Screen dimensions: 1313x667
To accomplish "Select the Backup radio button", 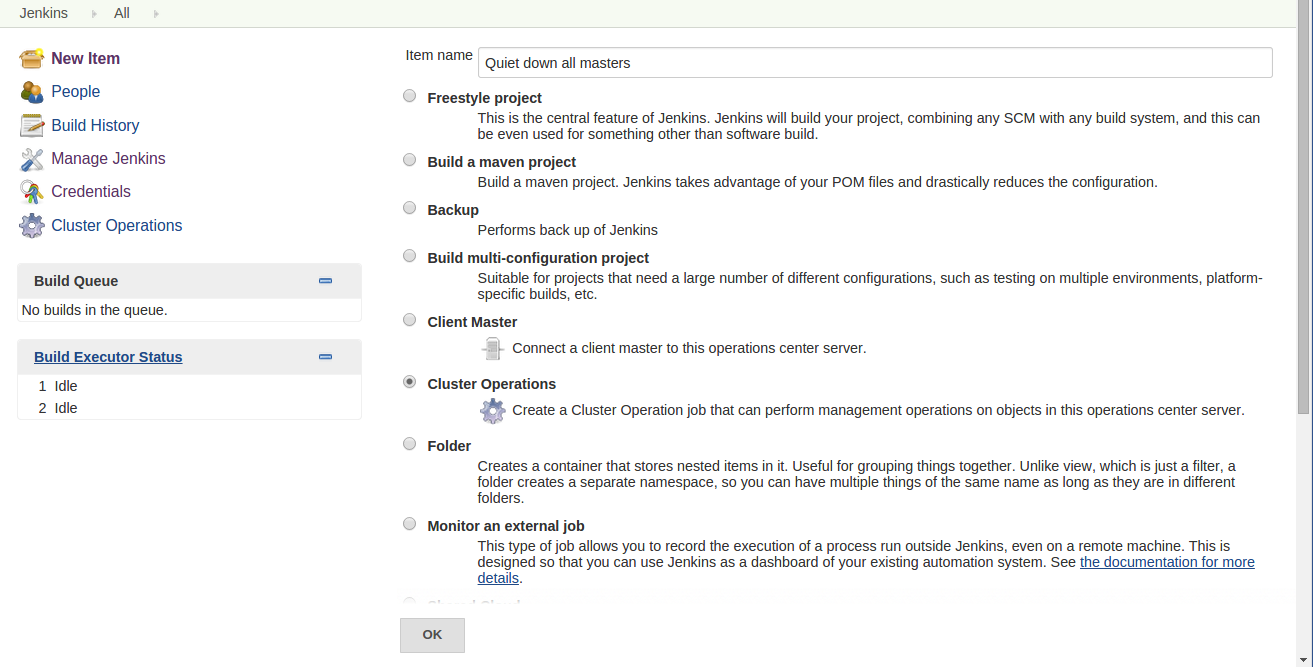I will [x=409, y=208].
